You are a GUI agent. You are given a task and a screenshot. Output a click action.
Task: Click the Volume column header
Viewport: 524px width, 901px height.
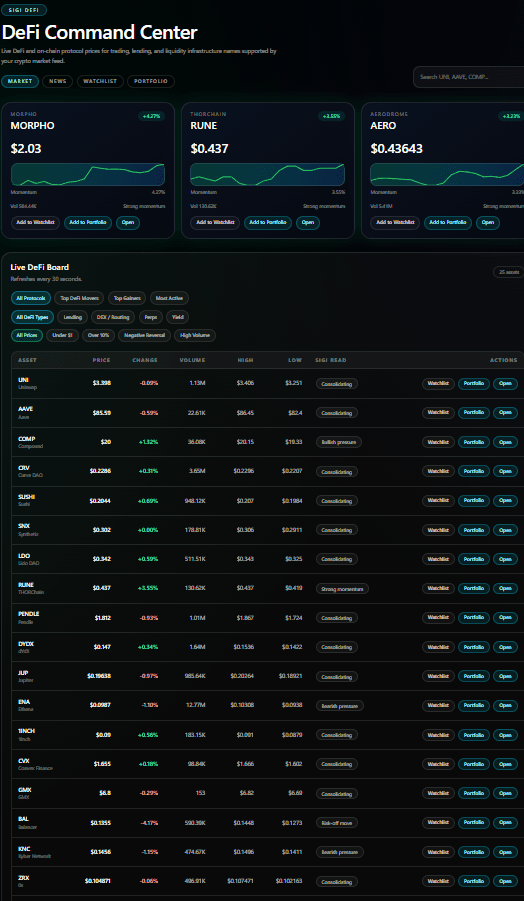click(192, 360)
